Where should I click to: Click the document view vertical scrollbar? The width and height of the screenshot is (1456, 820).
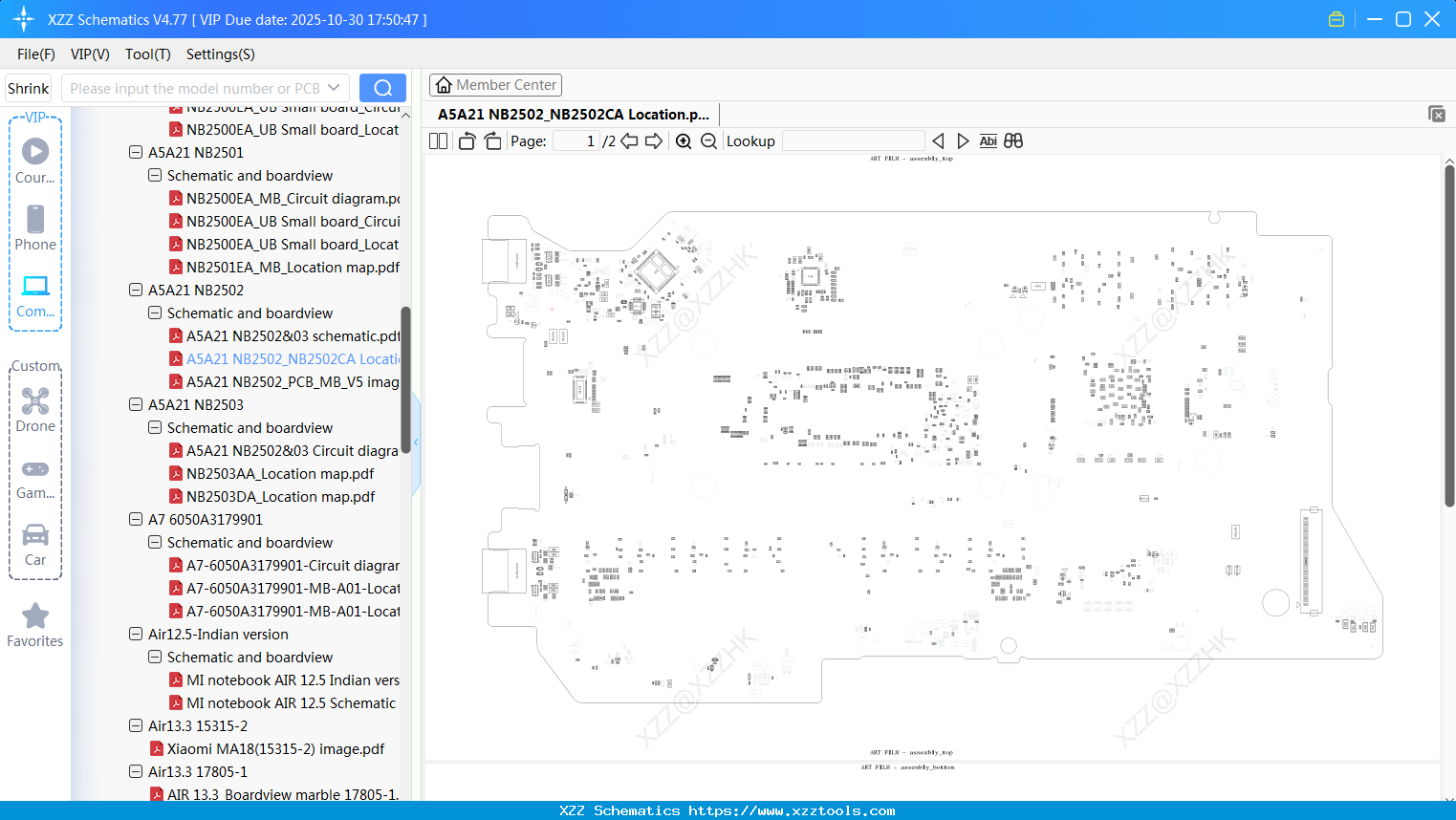tap(1449, 335)
